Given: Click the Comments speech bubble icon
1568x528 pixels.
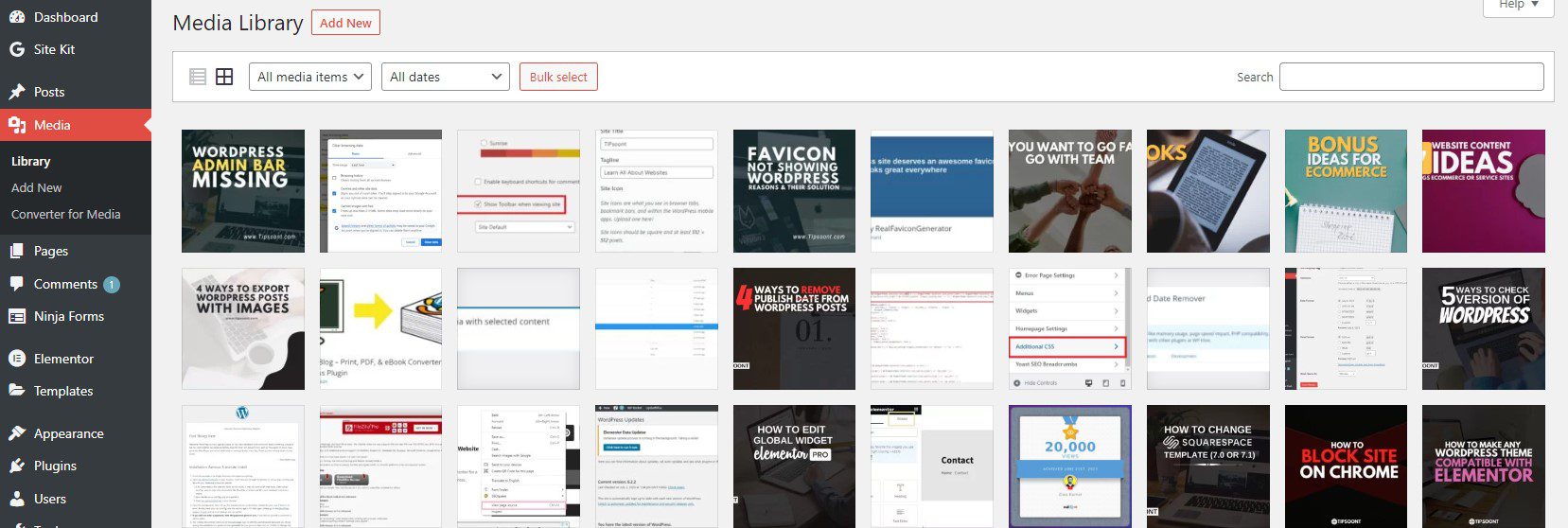Looking at the screenshot, I should tap(16, 284).
